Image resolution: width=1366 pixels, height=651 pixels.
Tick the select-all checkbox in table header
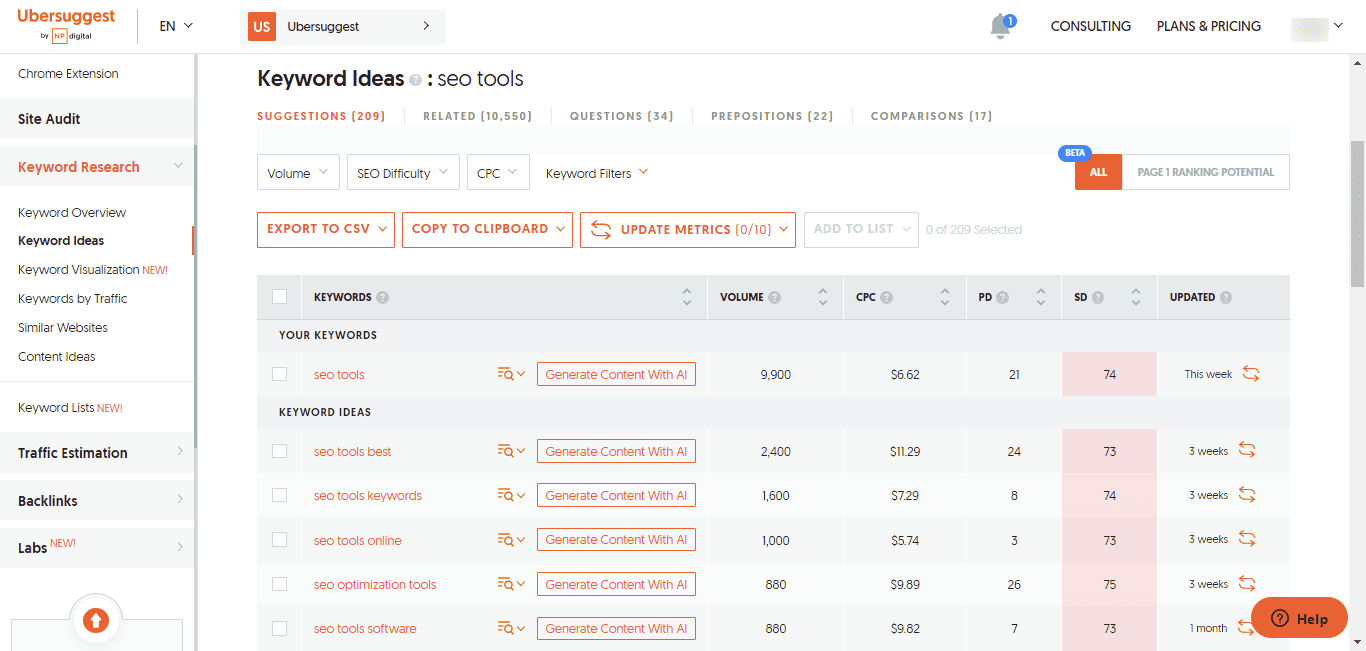[280, 297]
